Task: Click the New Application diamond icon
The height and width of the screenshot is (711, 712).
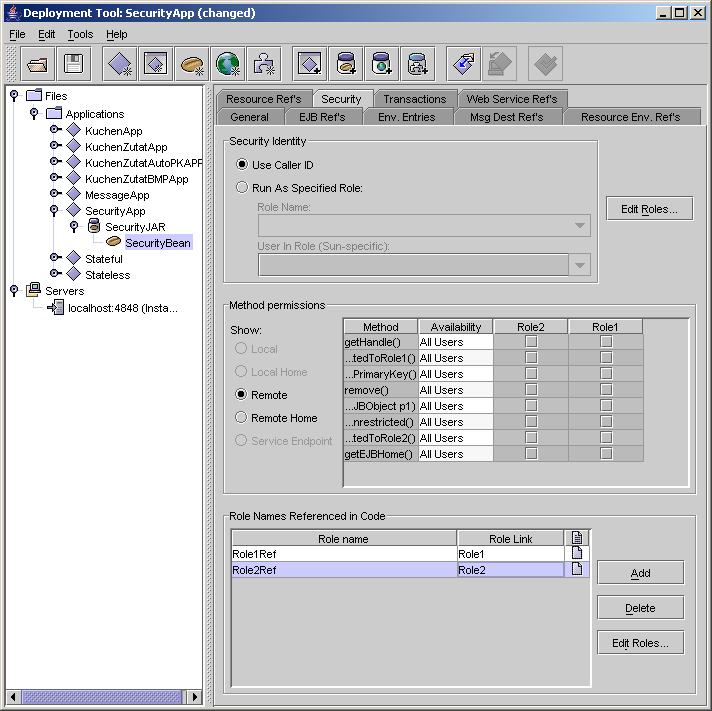Action: pyautogui.click(x=119, y=64)
